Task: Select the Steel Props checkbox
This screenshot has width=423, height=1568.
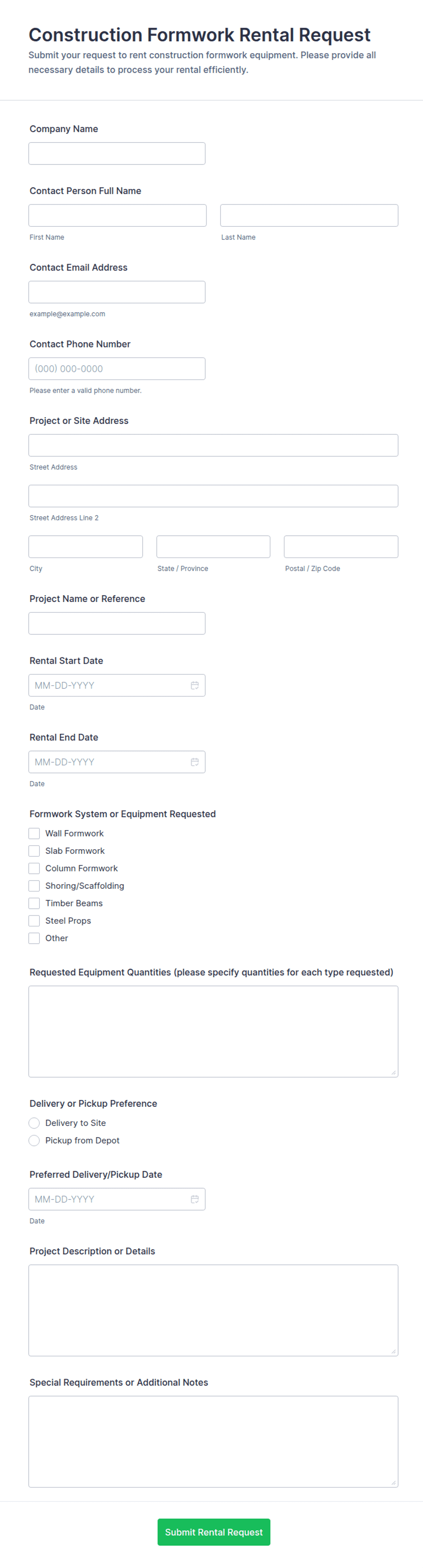Action: [34, 921]
